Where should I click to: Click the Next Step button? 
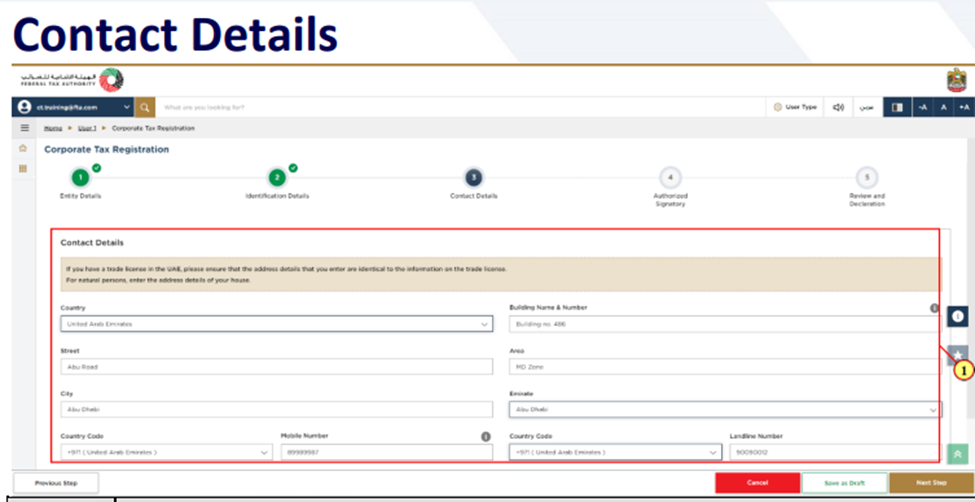click(x=931, y=483)
